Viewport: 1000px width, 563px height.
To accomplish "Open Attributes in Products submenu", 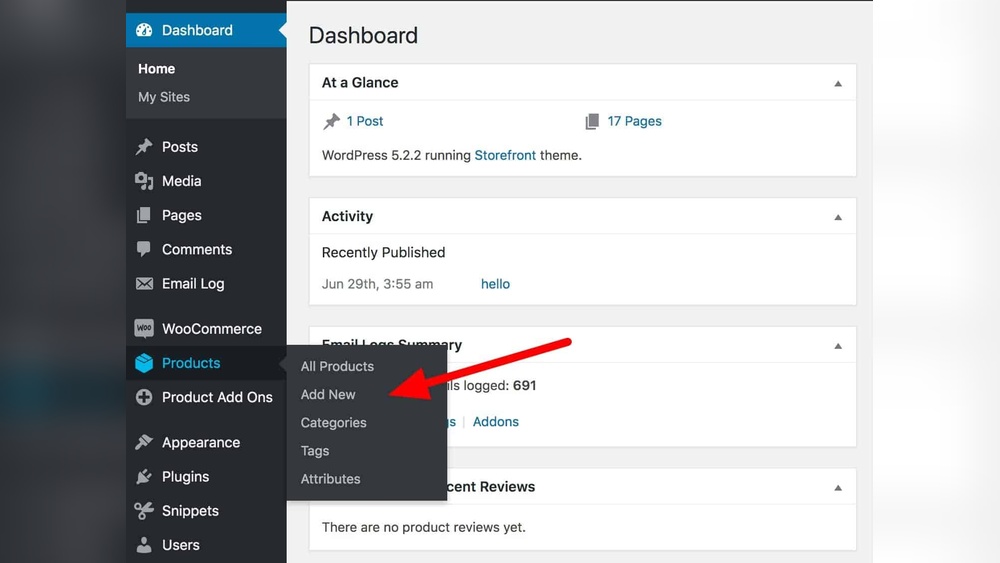I will tap(330, 479).
